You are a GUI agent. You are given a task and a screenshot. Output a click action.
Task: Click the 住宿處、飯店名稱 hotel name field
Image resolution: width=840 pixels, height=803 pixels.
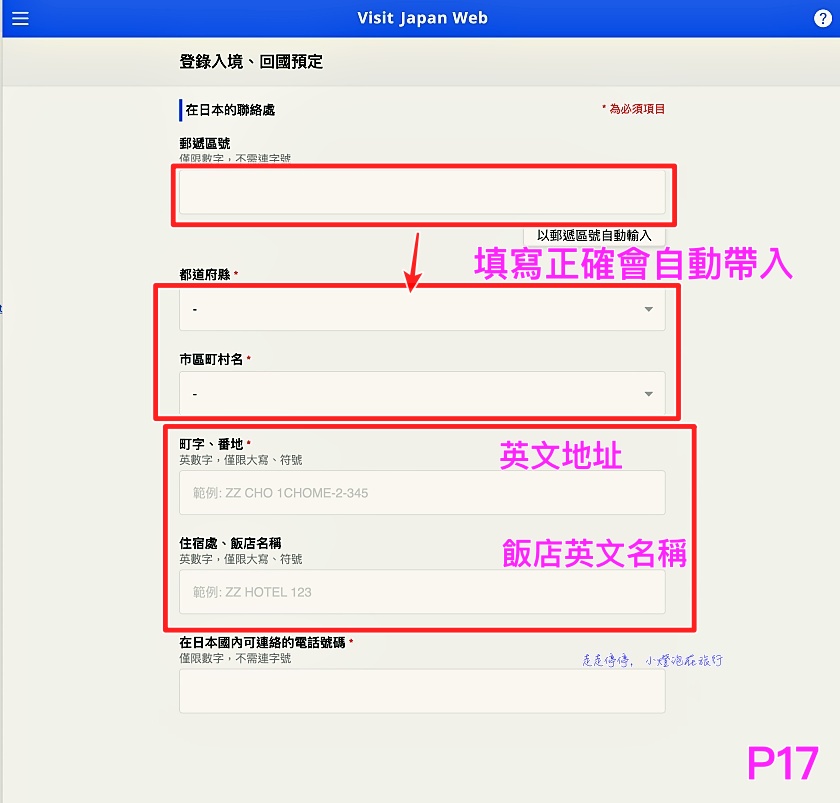(x=422, y=592)
